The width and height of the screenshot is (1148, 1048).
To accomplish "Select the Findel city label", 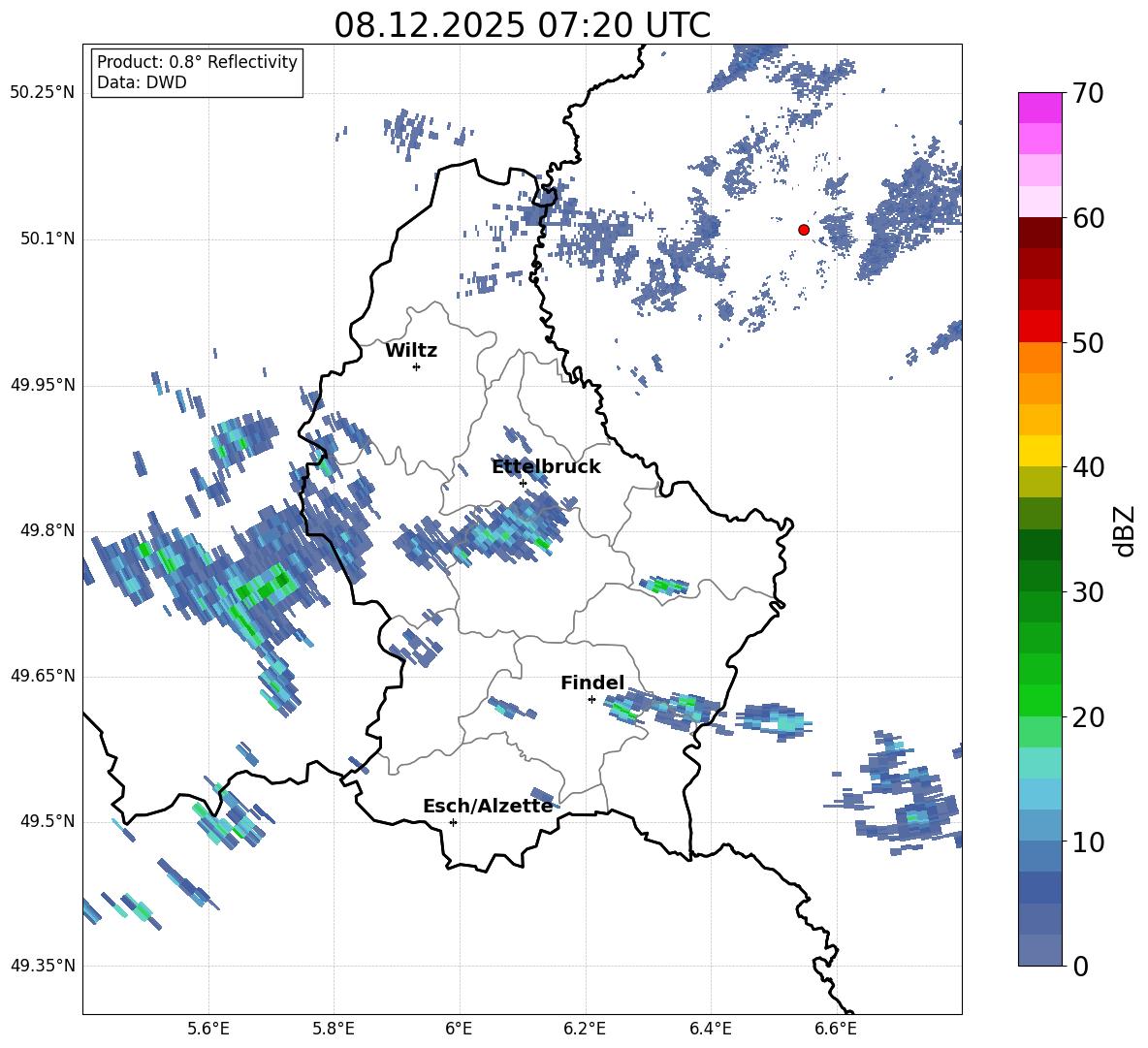I will tap(592, 683).
